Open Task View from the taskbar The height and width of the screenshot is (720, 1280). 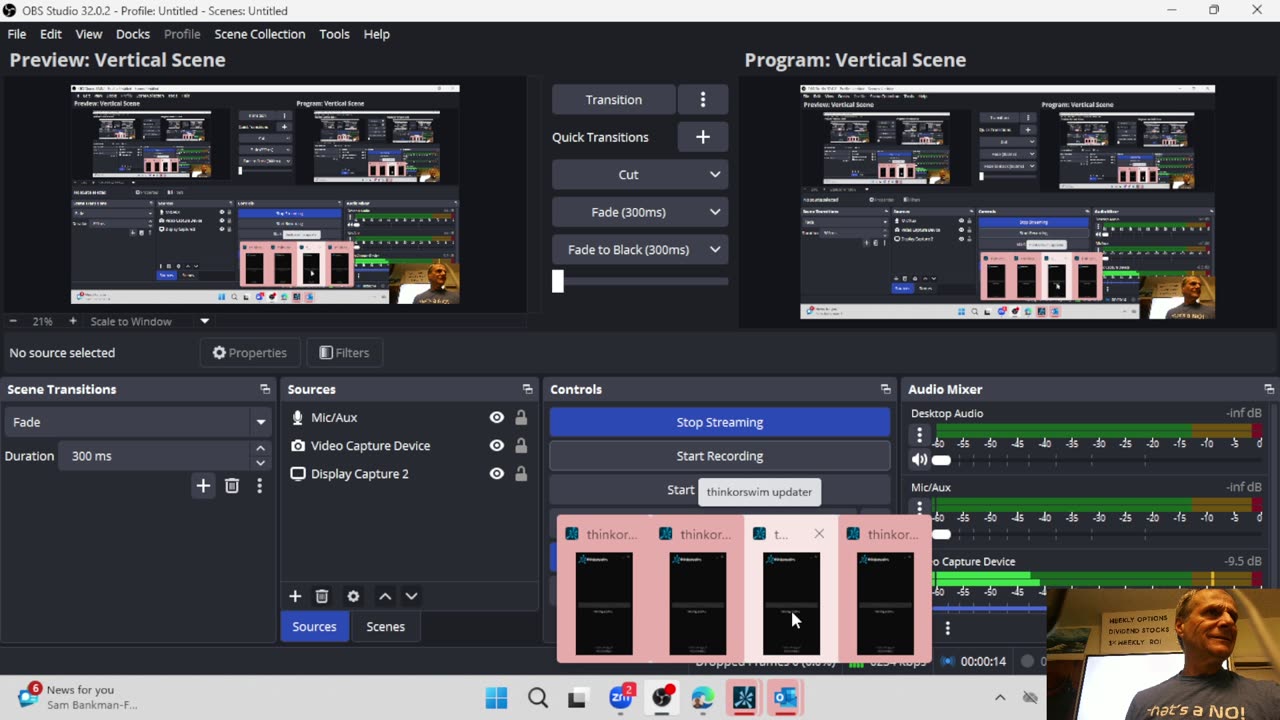[577, 698]
